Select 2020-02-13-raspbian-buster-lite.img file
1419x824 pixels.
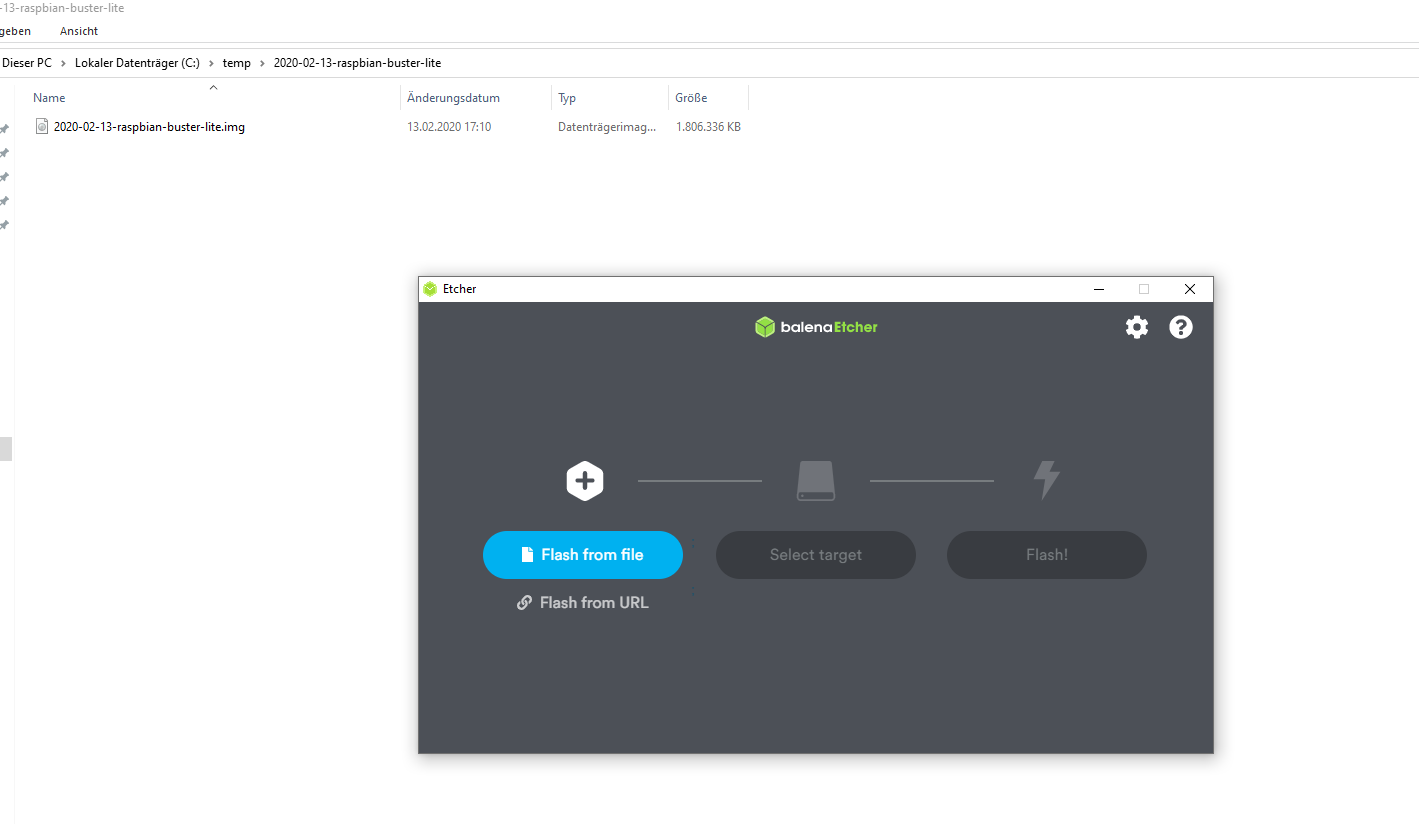149,127
